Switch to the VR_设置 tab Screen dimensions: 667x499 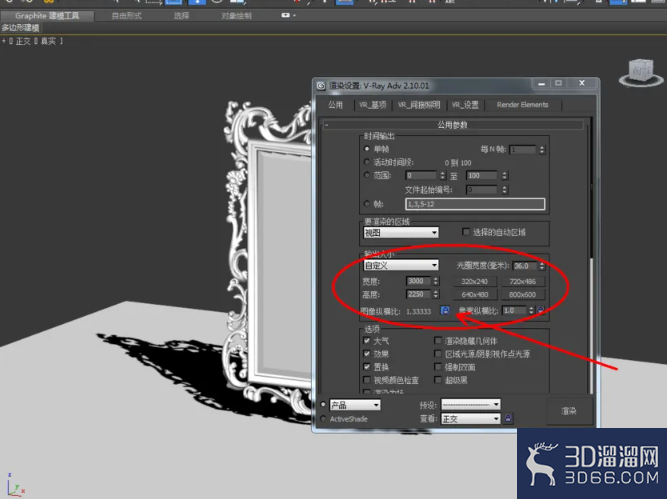tap(465, 105)
